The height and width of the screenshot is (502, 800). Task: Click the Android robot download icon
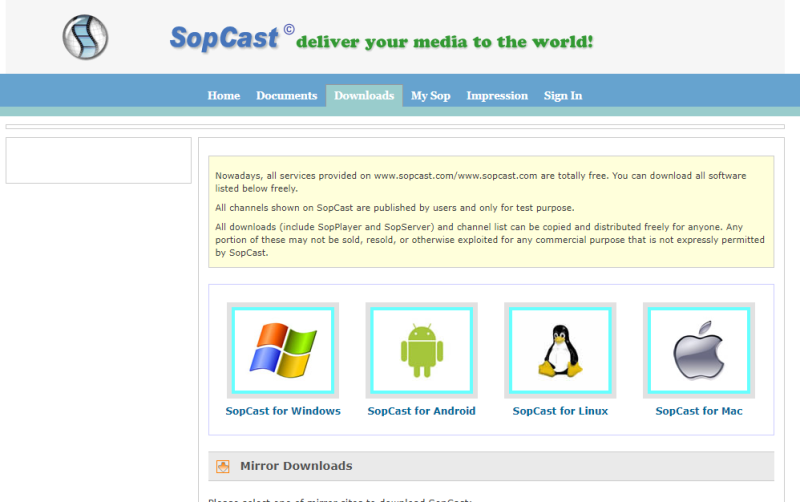coord(421,350)
